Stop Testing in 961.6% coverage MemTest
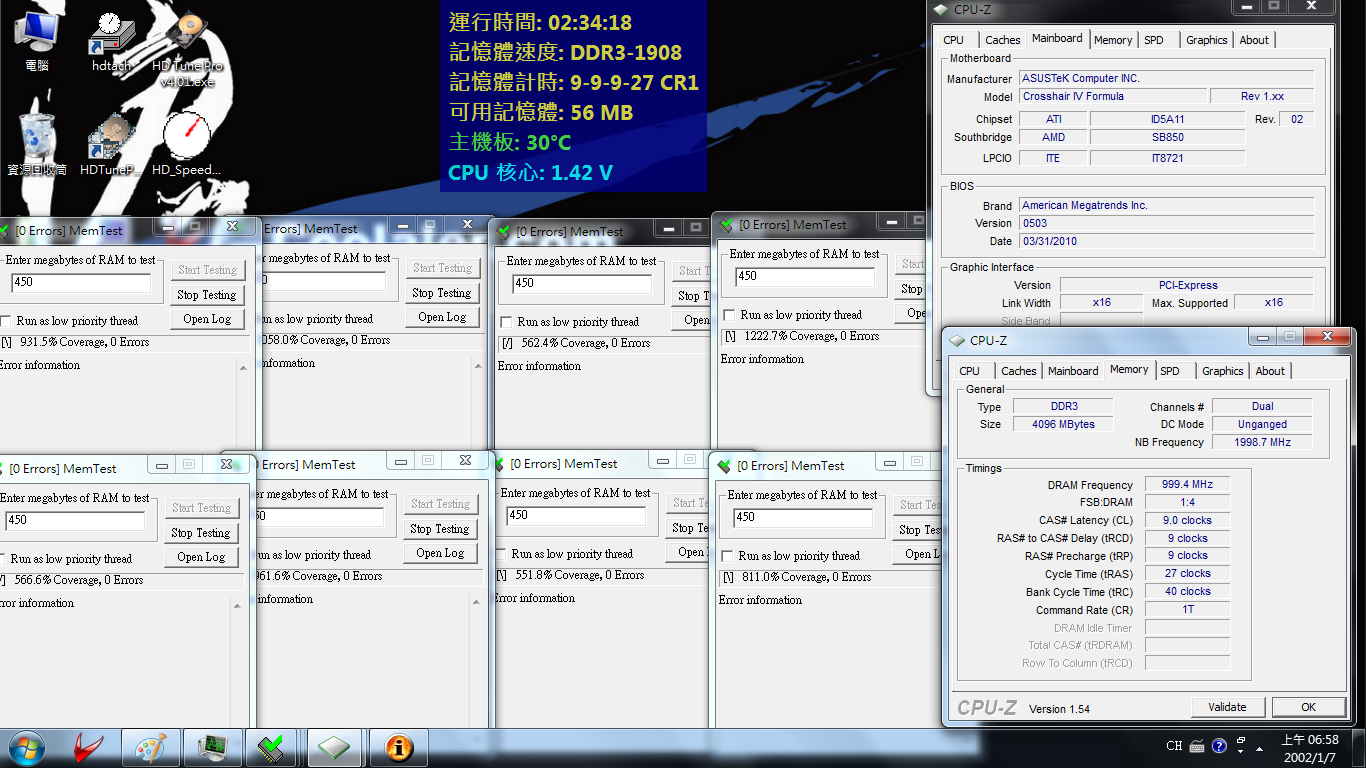Screen dimensions: 1366x768 [x=439, y=529]
